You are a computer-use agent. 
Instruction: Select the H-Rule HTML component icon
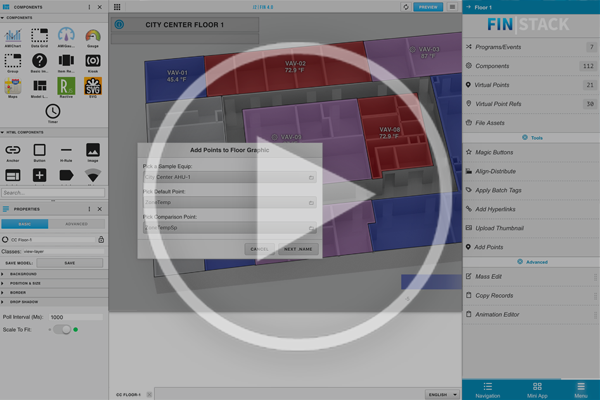(x=66, y=150)
